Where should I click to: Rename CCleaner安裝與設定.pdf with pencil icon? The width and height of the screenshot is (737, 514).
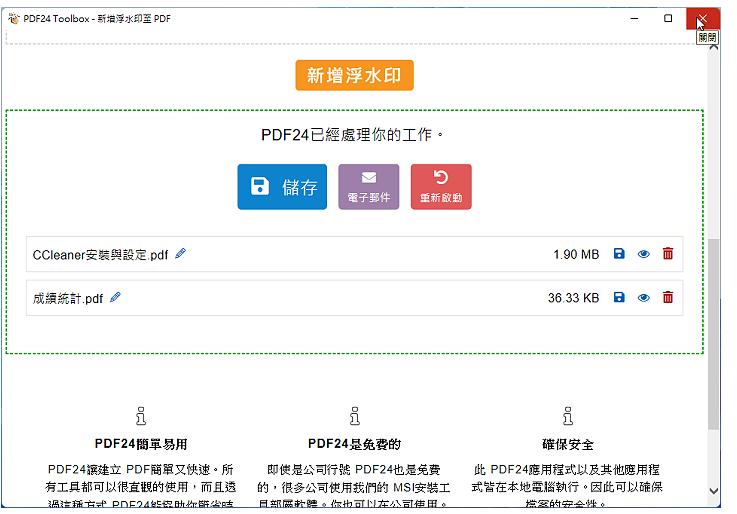(180, 254)
